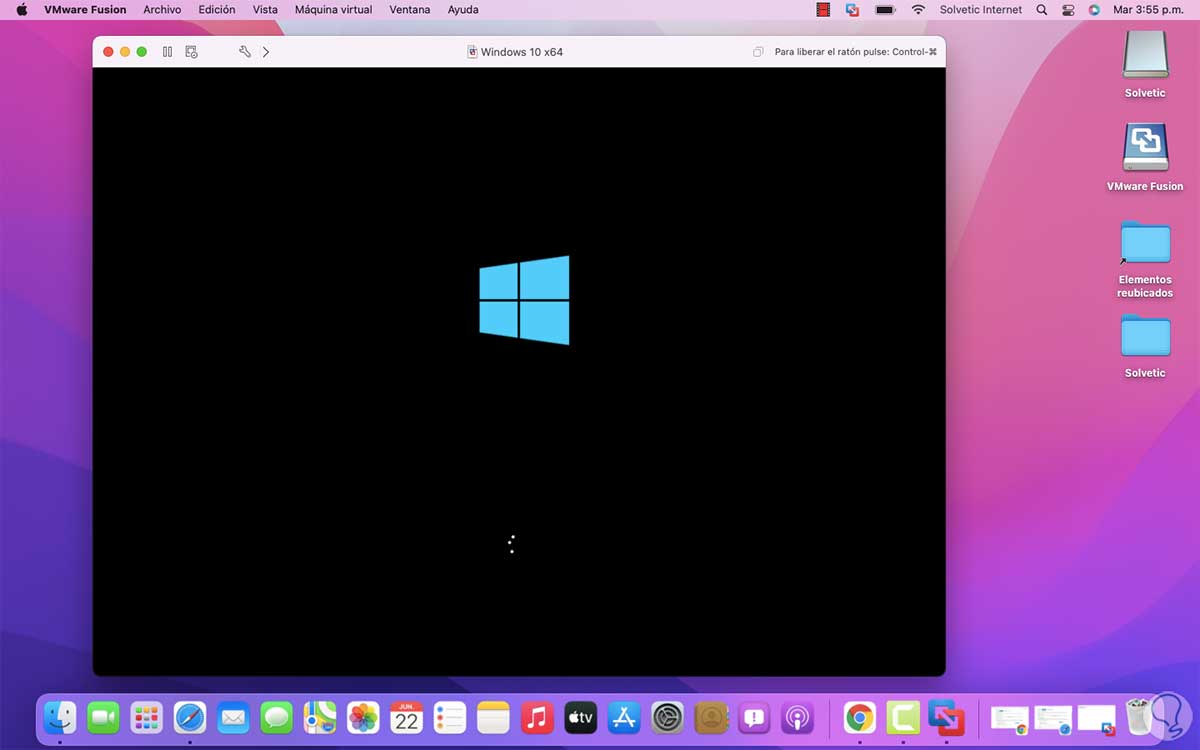Click Solvetic Internet user name in menu bar

pyautogui.click(x=981, y=10)
